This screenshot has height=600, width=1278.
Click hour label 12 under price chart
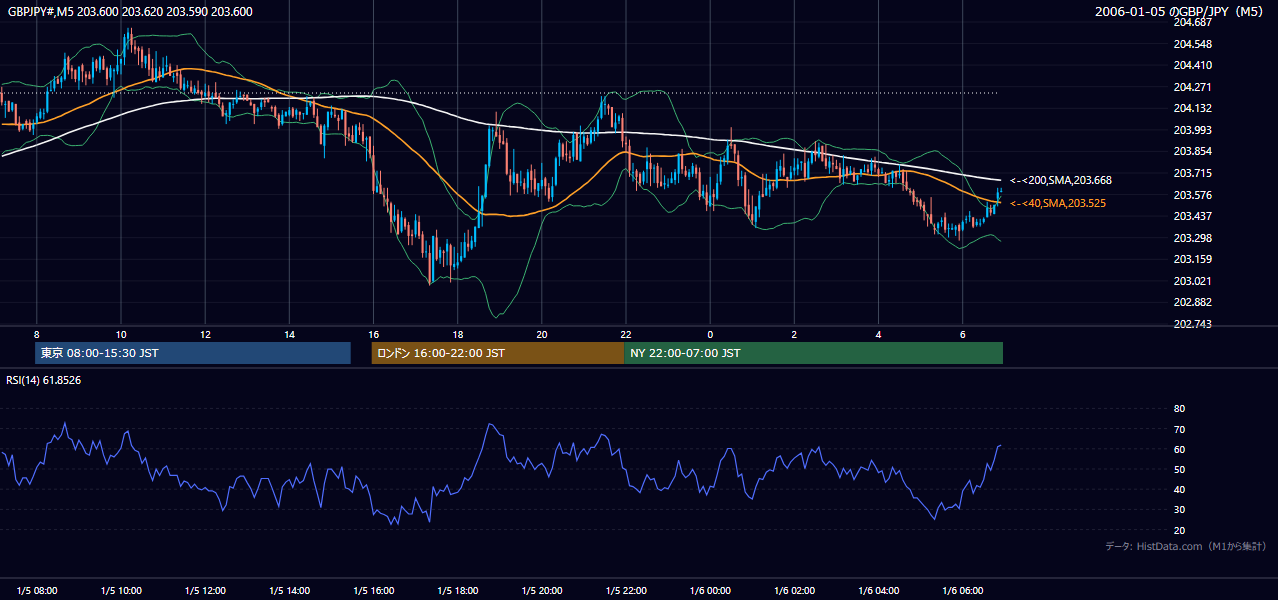pyautogui.click(x=205, y=334)
